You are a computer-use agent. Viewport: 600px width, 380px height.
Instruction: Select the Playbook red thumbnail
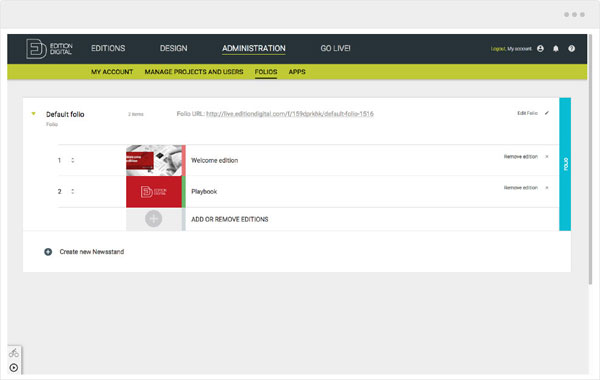154,192
